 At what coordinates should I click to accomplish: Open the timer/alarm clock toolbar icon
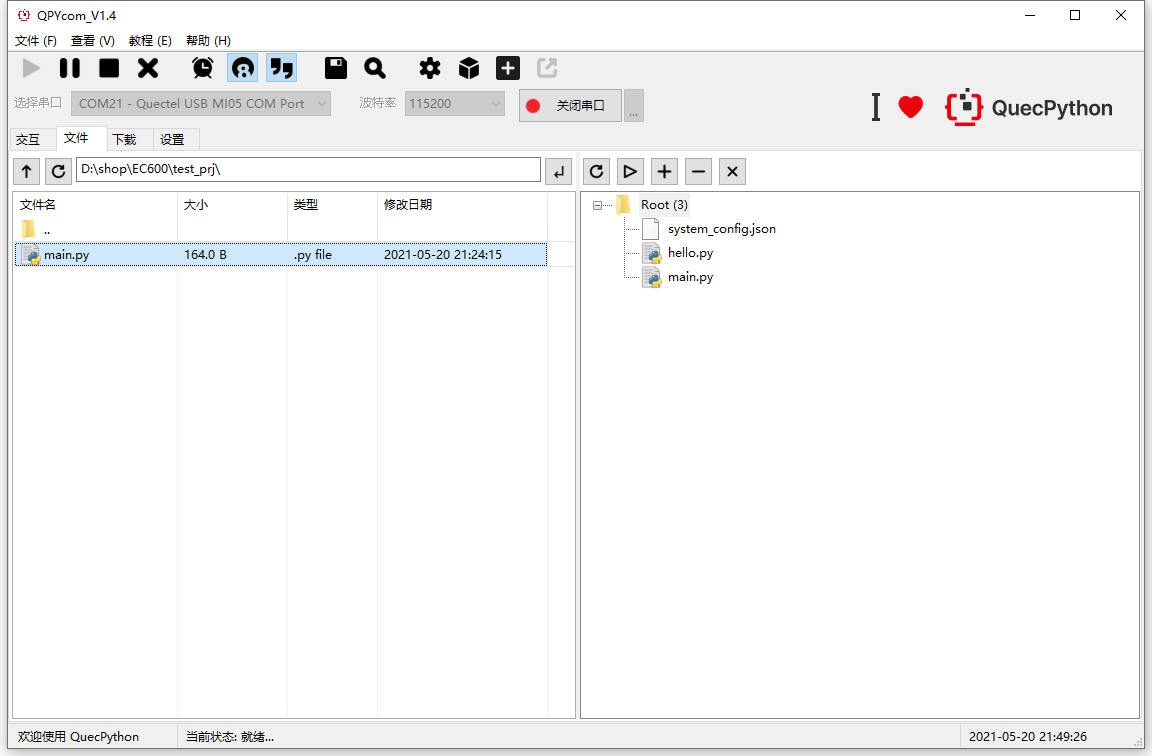coord(203,68)
